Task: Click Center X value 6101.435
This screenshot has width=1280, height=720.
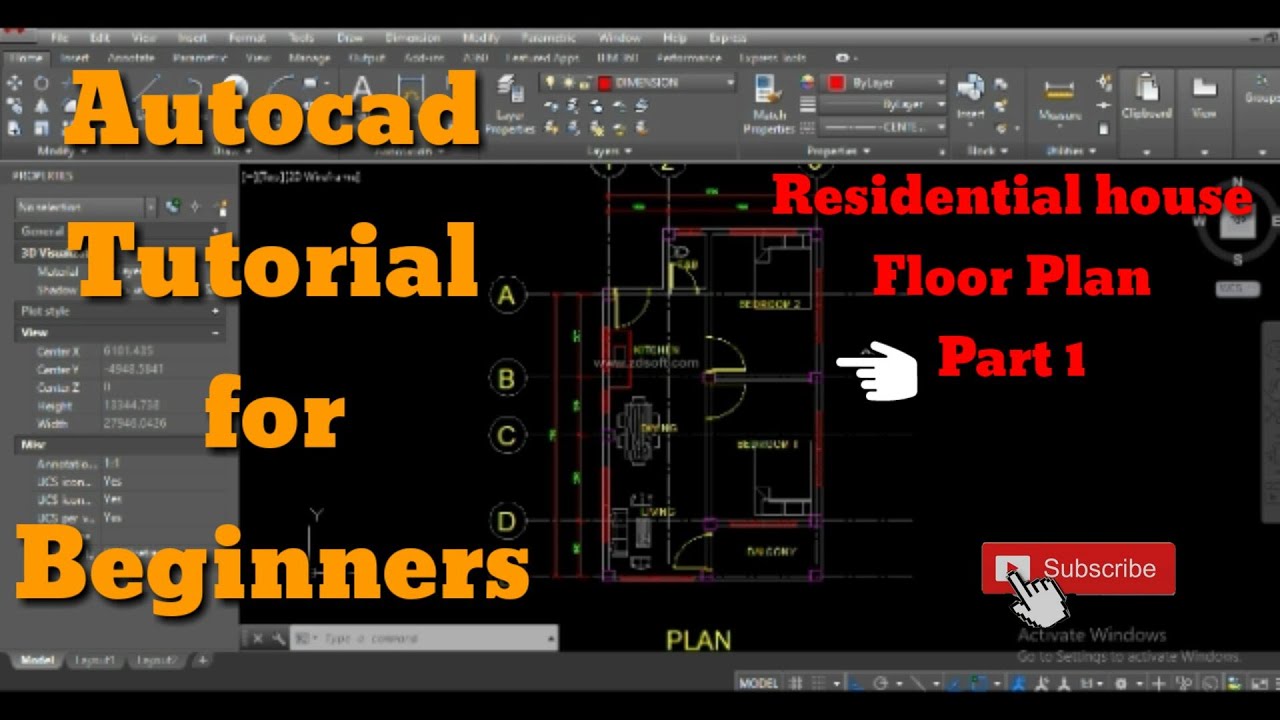Action: click(x=129, y=352)
